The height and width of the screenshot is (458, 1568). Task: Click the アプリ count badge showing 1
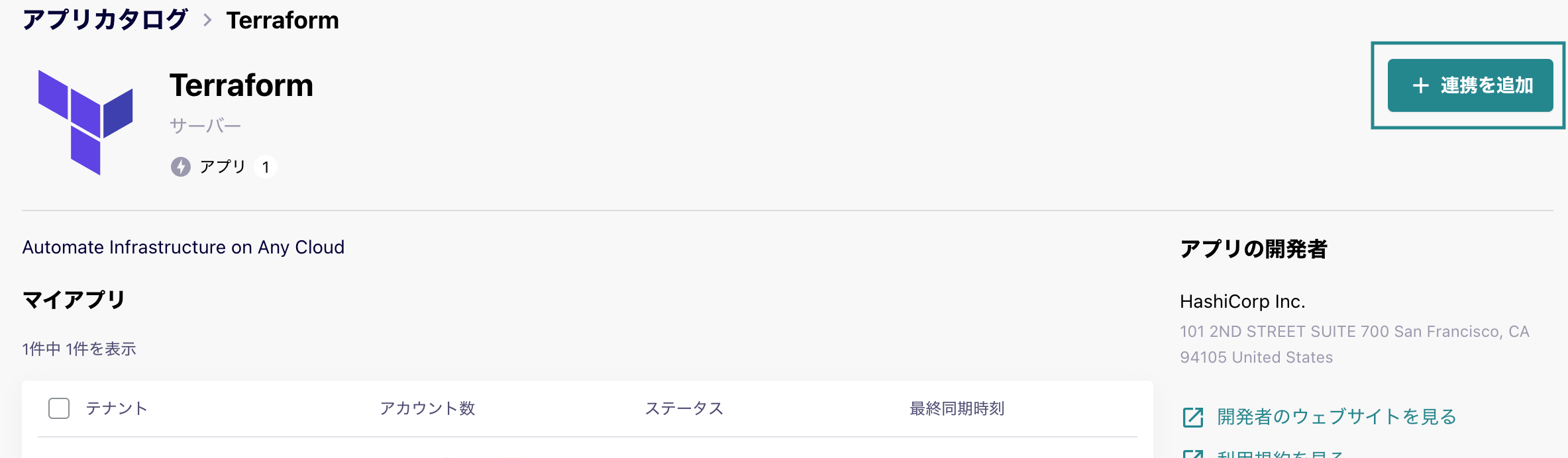(266, 167)
